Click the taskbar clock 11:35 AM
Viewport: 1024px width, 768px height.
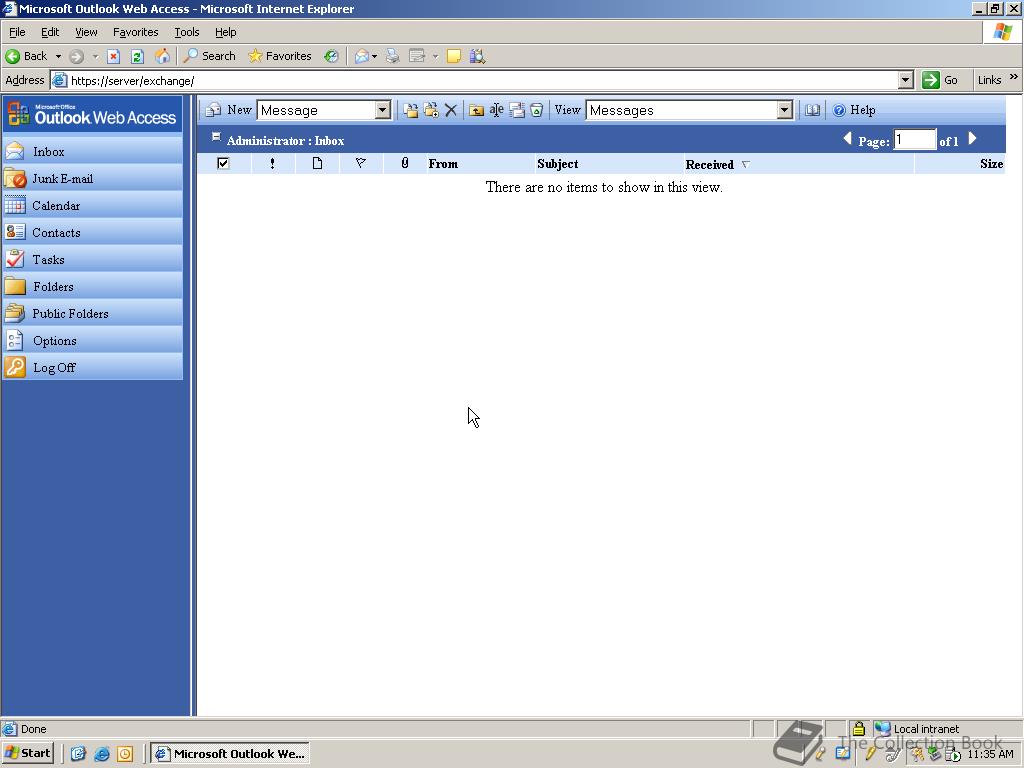tap(990, 754)
